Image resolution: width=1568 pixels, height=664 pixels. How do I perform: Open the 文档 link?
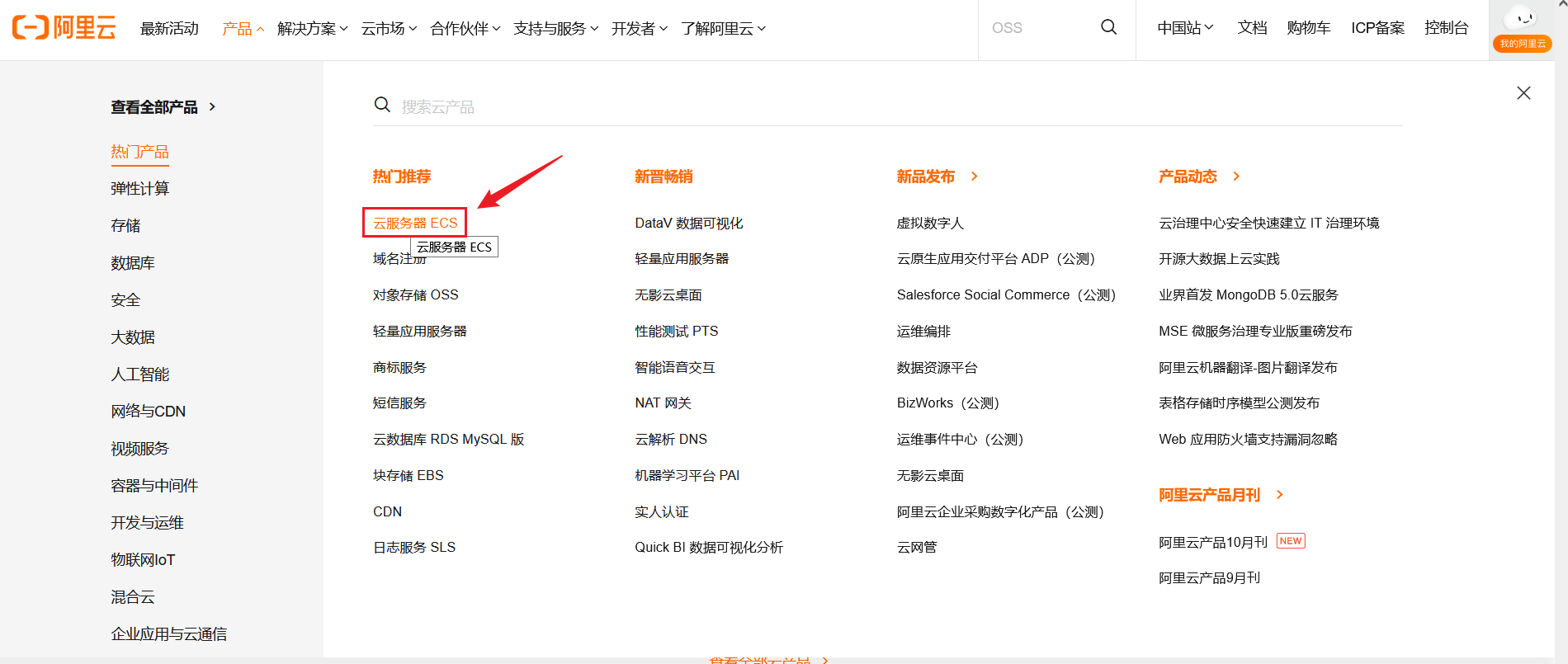click(x=1252, y=28)
